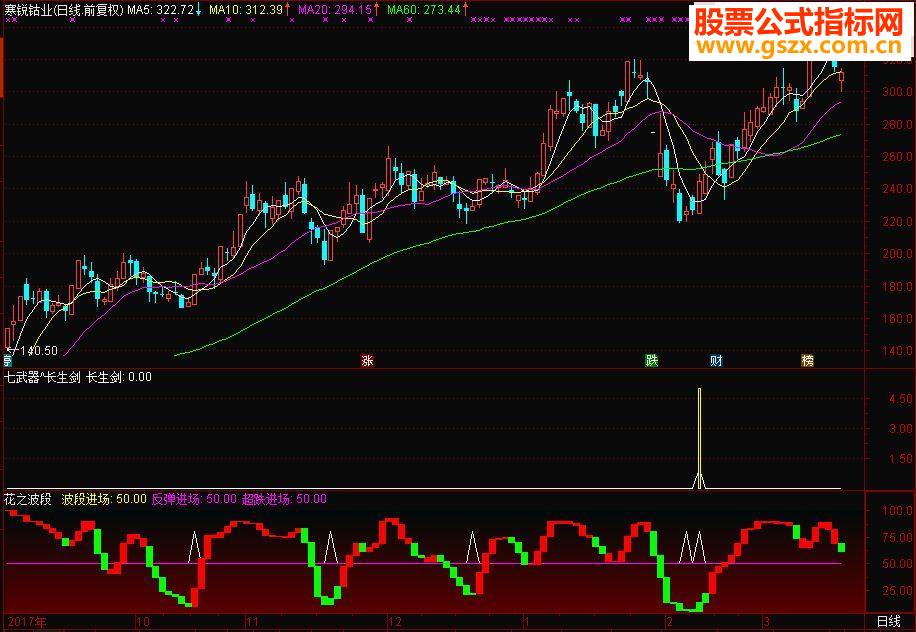Click the yellow spike on 长生剑 indicator
The image size is (916, 632).
699,438
